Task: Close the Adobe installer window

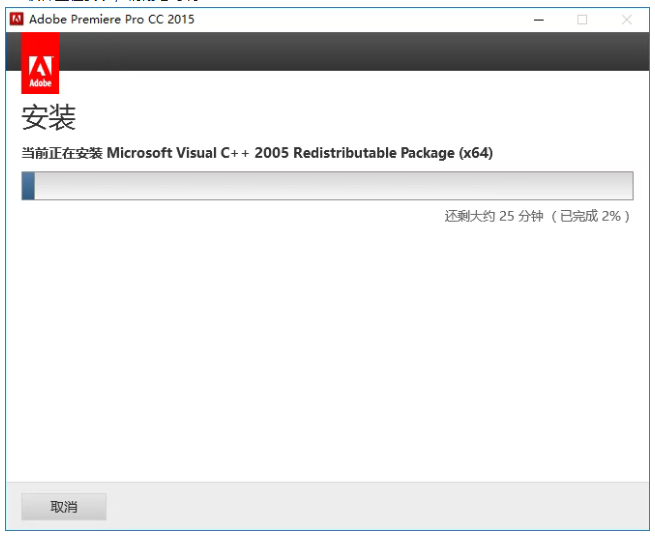Action: pyautogui.click(x=626, y=19)
